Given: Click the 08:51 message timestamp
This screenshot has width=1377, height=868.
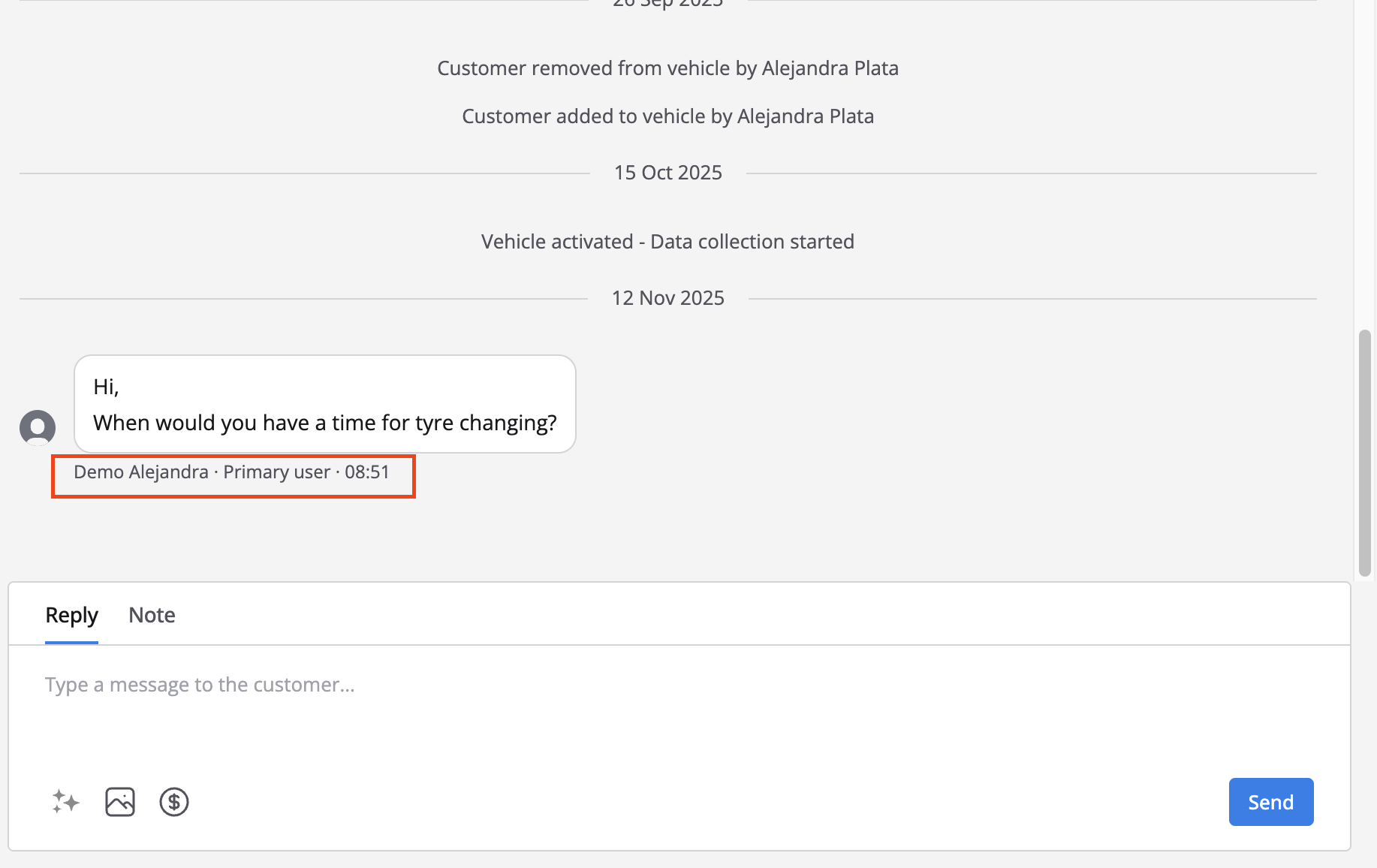Looking at the screenshot, I should tap(367, 472).
